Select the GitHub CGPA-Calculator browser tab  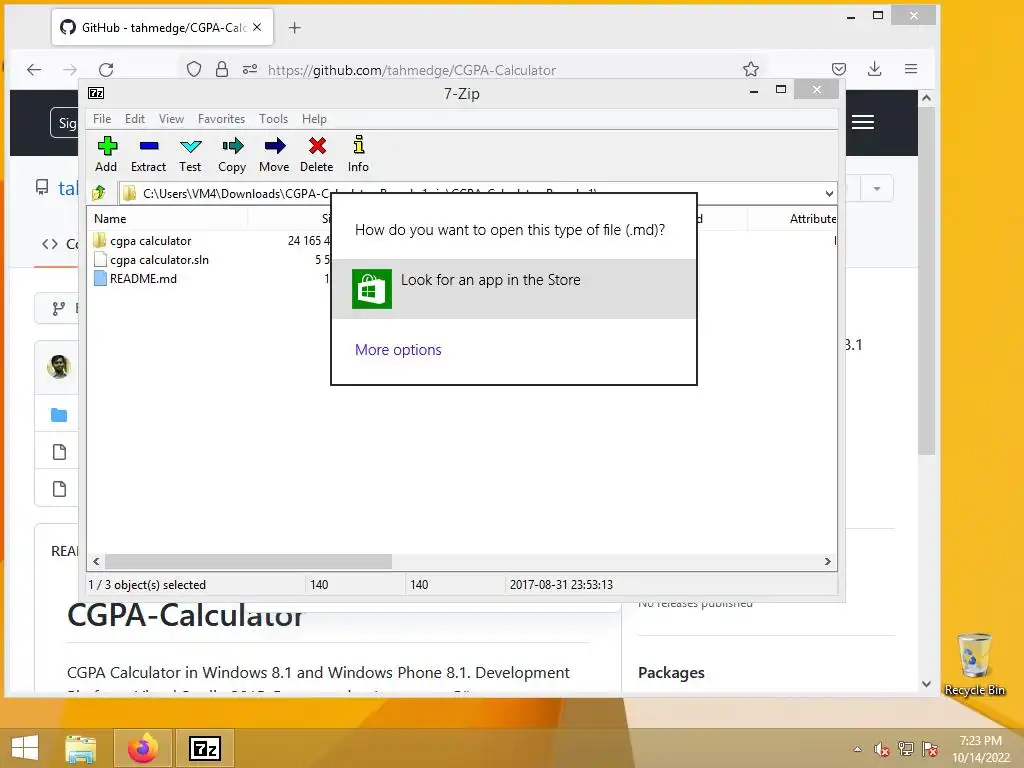(x=162, y=27)
